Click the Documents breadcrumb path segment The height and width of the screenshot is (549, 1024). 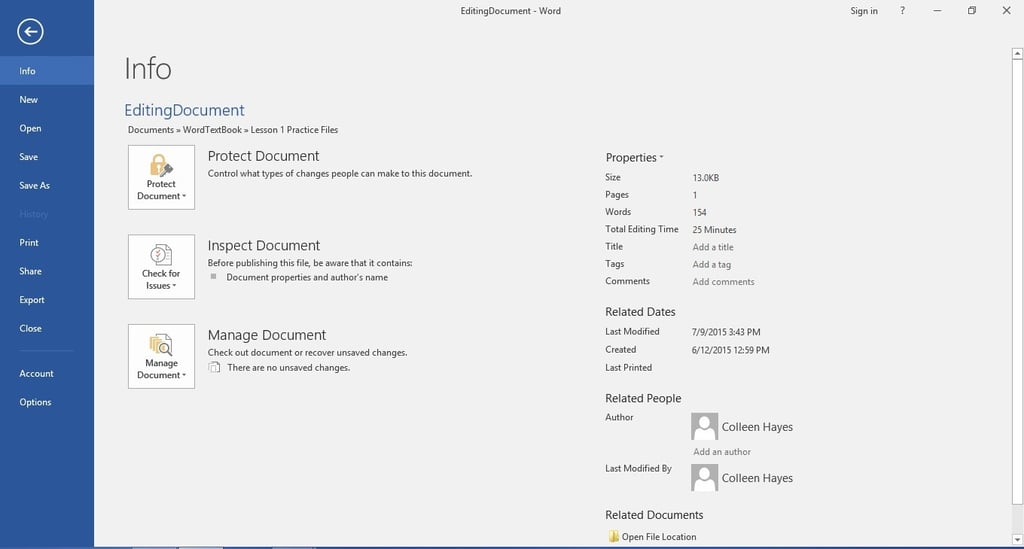pyautogui.click(x=151, y=130)
